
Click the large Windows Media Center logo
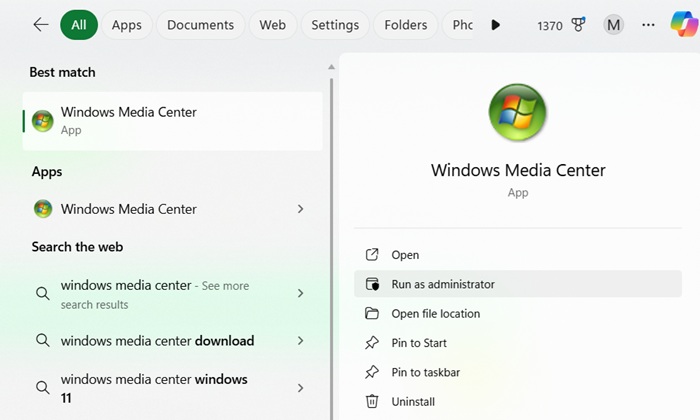[x=517, y=112]
